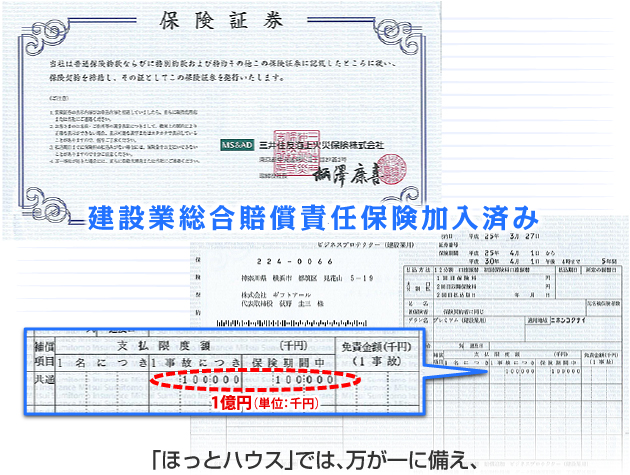630x475 pixels.
Task: Click the 5年間 period text
Action: tap(608, 261)
